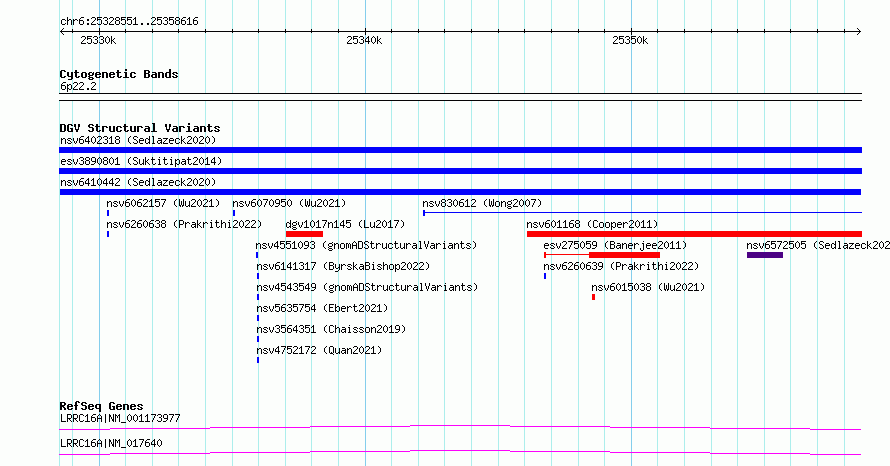
Task: Click the 25330k ruler label
Action: (98, 40)
